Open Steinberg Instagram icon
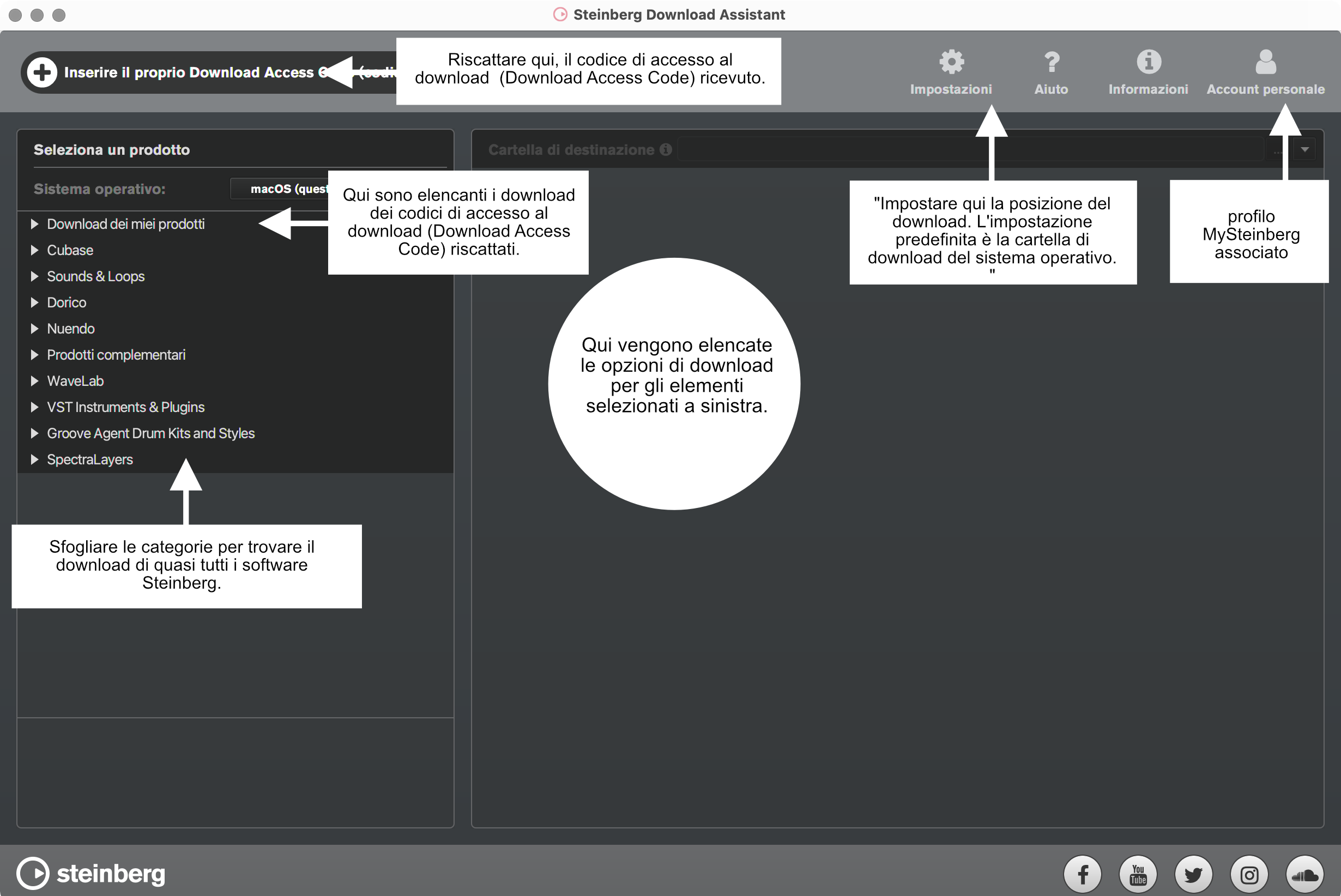This screenshot has height=896, width=1341. point(1249,874)
